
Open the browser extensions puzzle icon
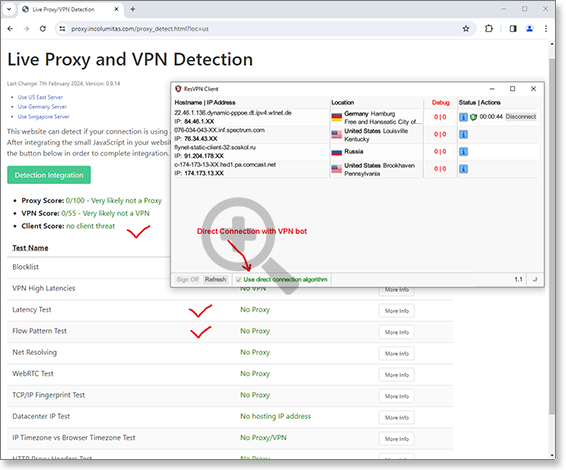click(489, 29)
